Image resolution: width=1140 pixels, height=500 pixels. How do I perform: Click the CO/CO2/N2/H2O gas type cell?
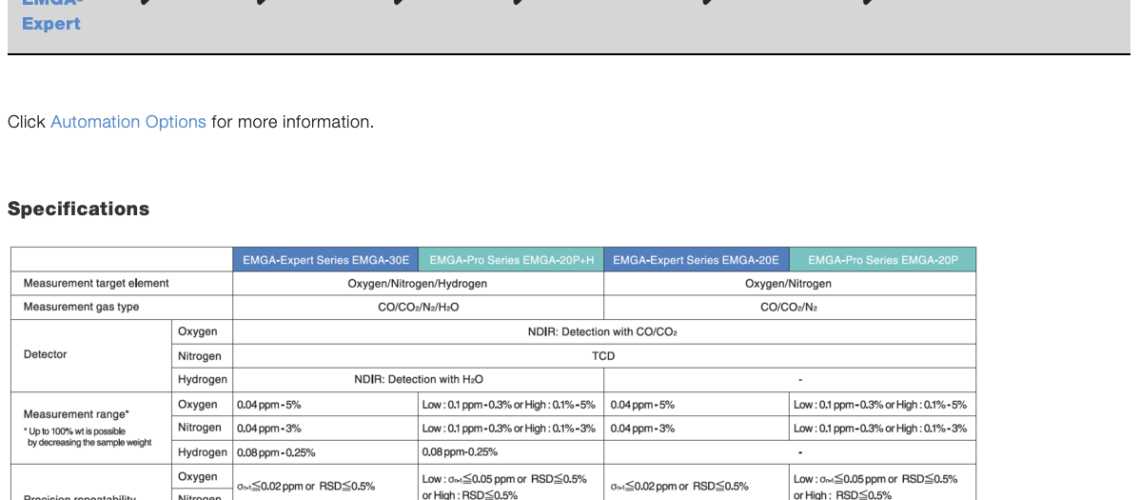pos(418,307)
